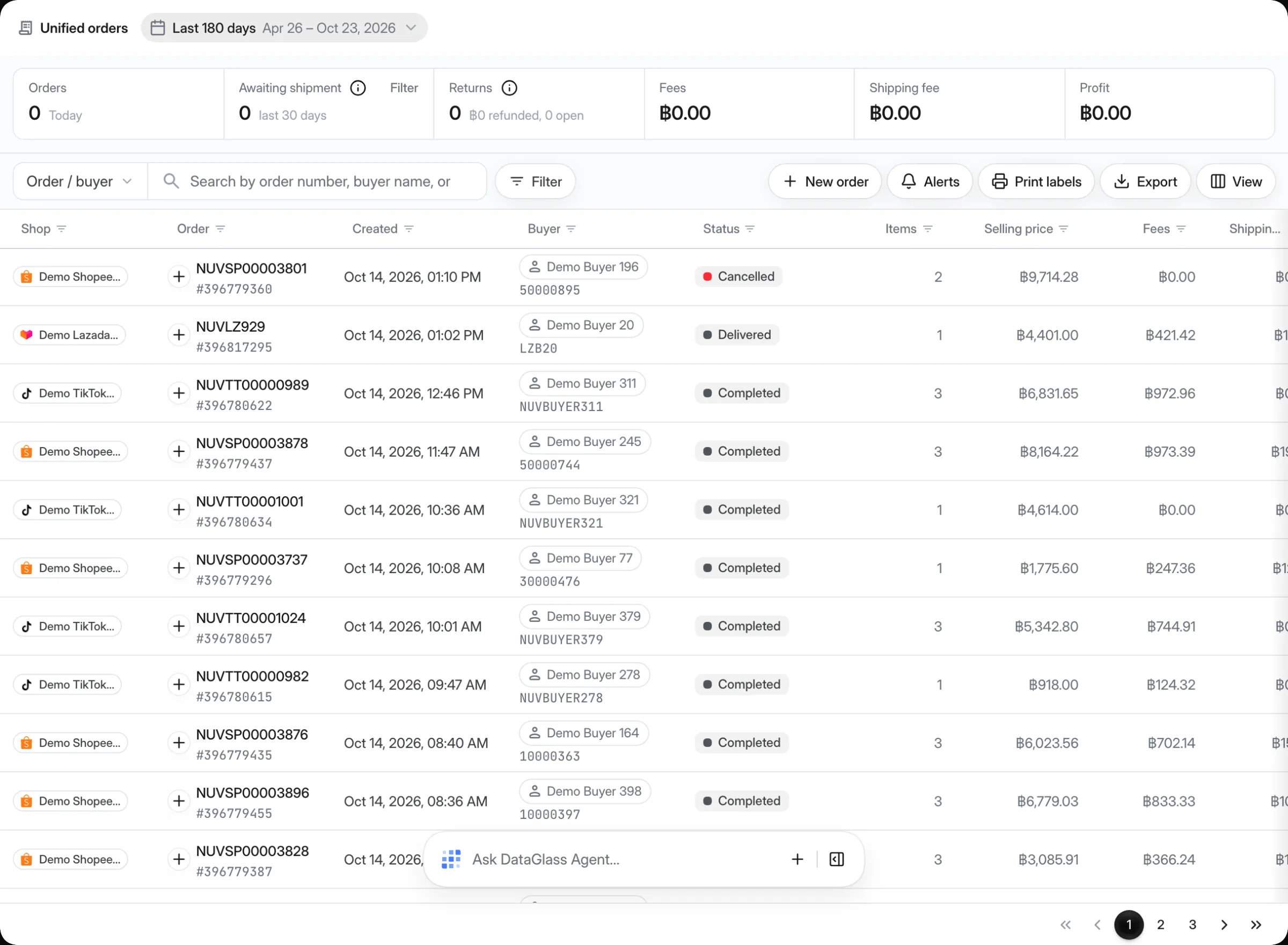Focus the order search input field
This screenshot has height=945, width=1288.
click(317, 181)
